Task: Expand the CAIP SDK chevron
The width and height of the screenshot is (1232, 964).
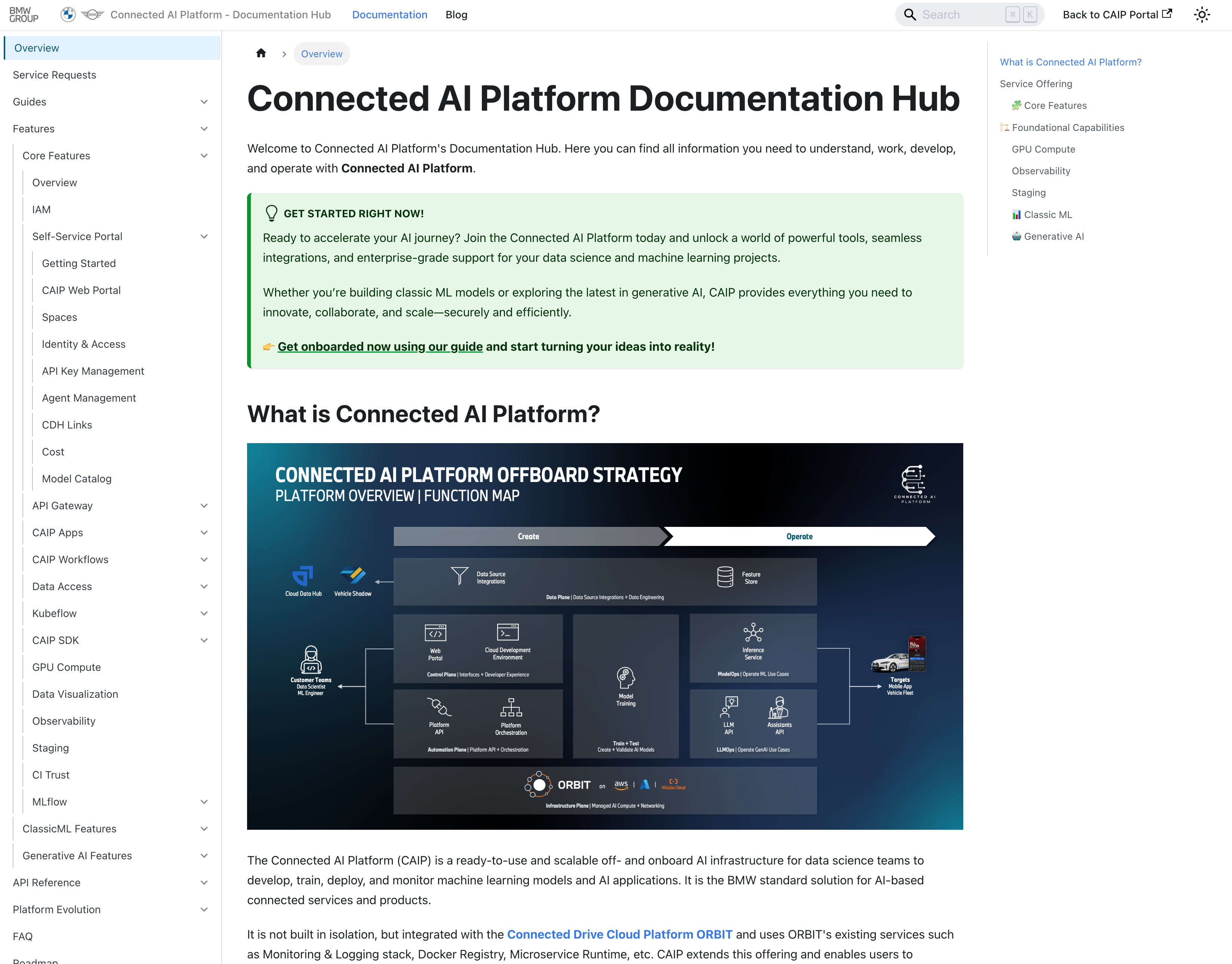Action: coord(204,641)
